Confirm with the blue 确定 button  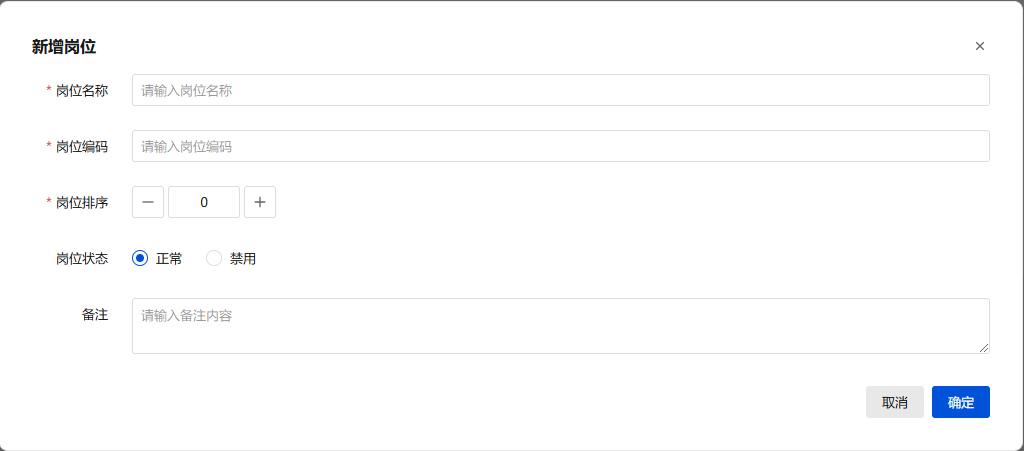tap(960, 402)
